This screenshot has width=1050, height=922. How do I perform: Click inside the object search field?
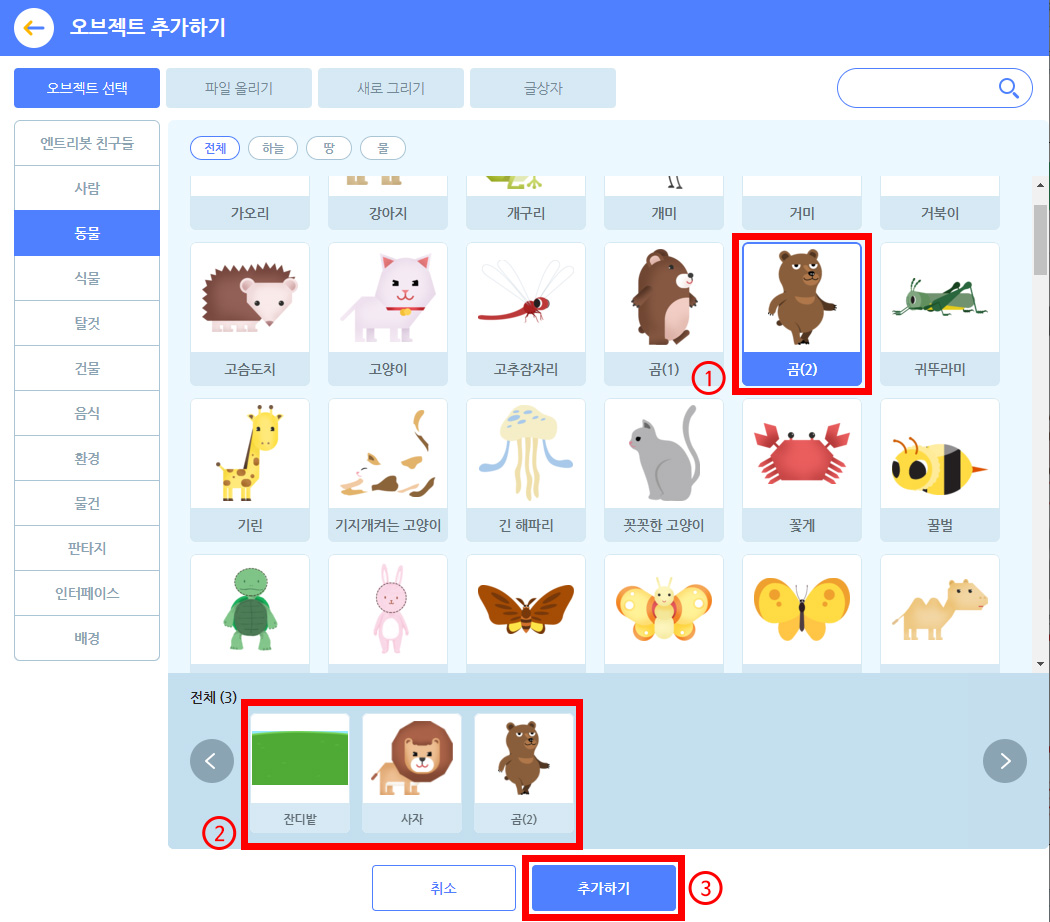[934, 88]
